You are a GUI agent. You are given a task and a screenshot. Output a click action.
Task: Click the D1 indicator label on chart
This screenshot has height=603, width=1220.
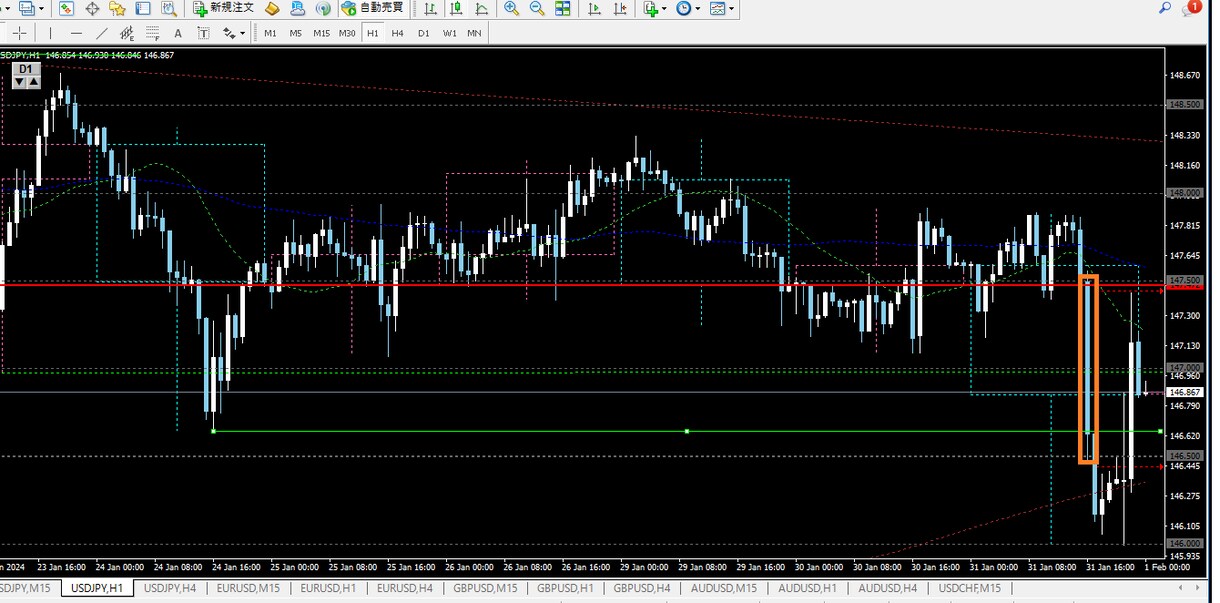coord(26,69)
